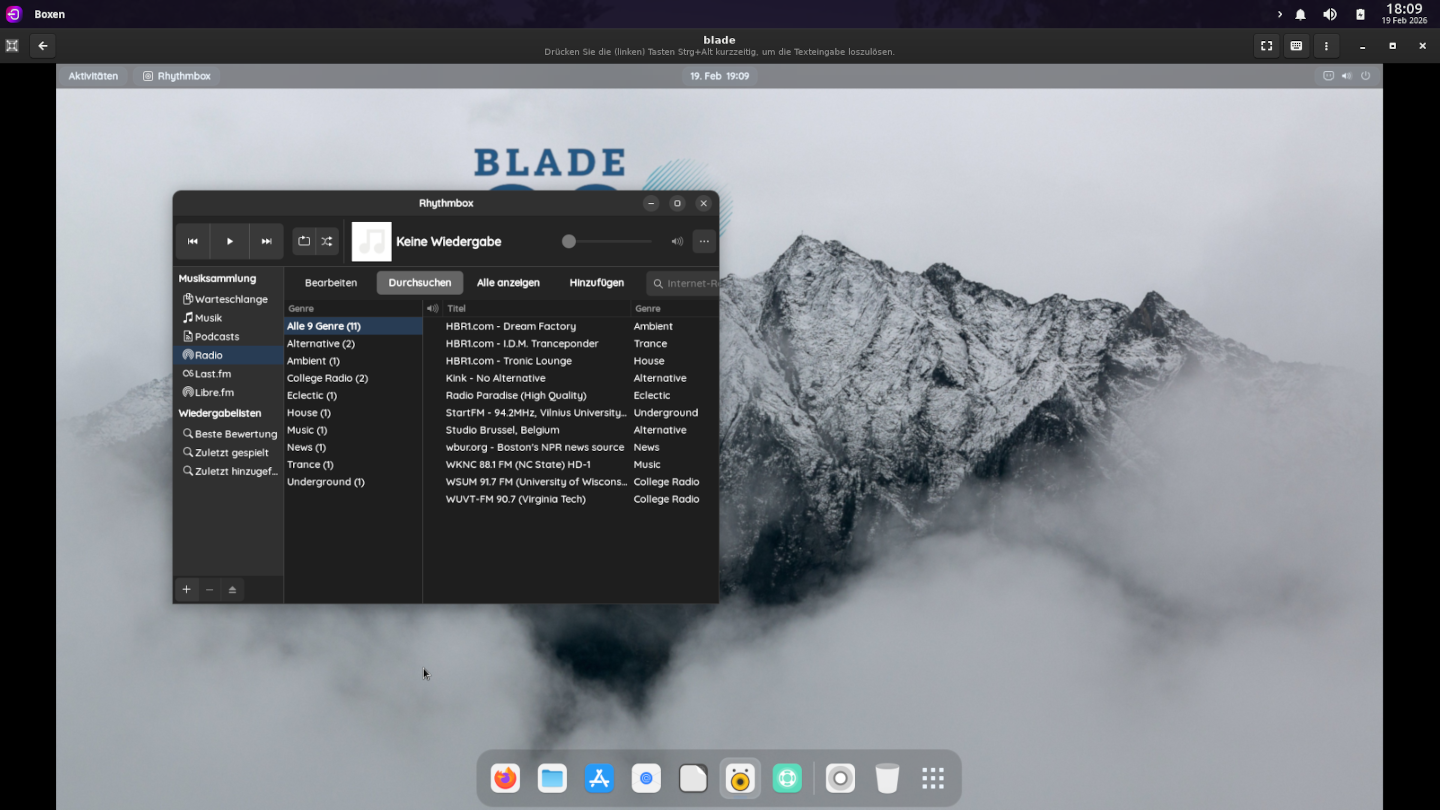Open the three-dot menu in Rhythmbox toolbar
The width and height of the screenshot is (1440, 810).
pyautogui.click(x=704, y=241)
